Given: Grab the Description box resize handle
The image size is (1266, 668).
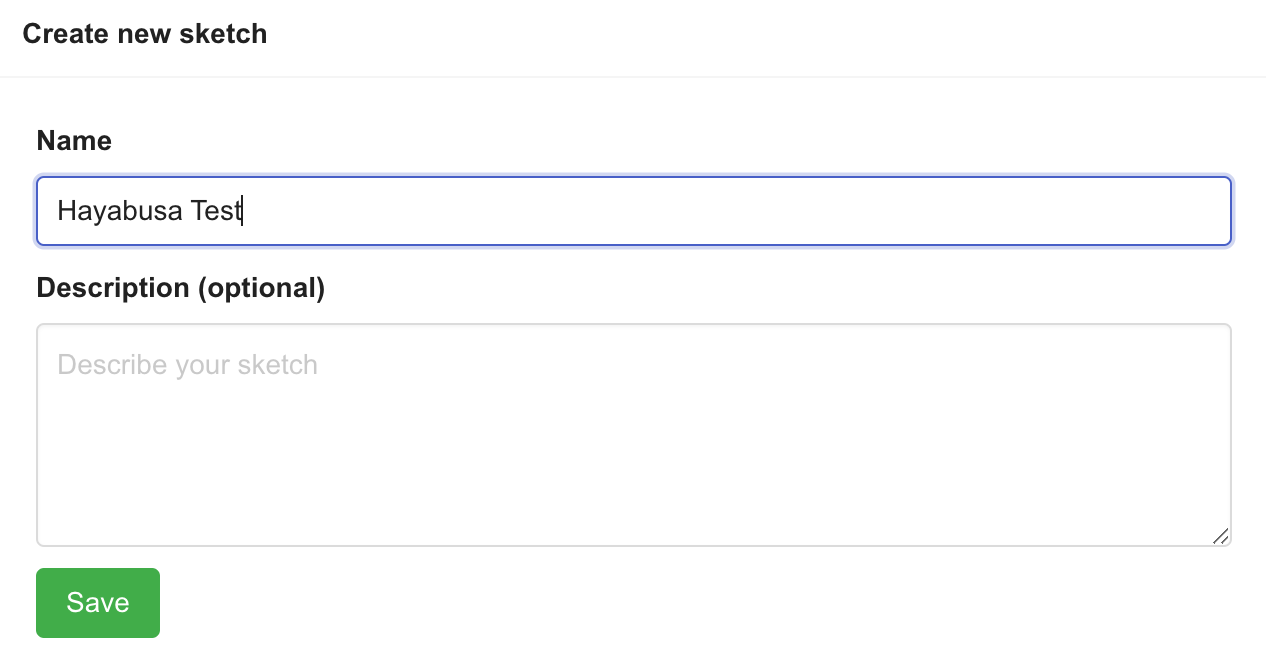Looking at the screenshot, I should pyautogui.click(x=1220, y=536).
